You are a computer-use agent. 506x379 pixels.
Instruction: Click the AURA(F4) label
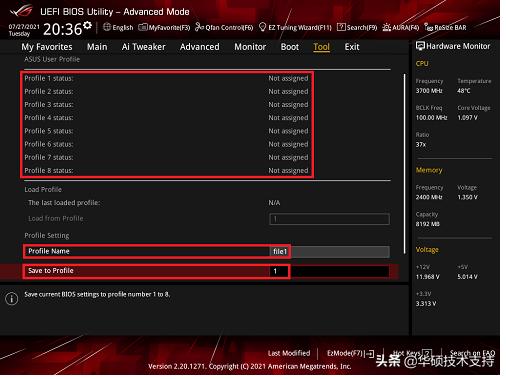click(405, 27)
